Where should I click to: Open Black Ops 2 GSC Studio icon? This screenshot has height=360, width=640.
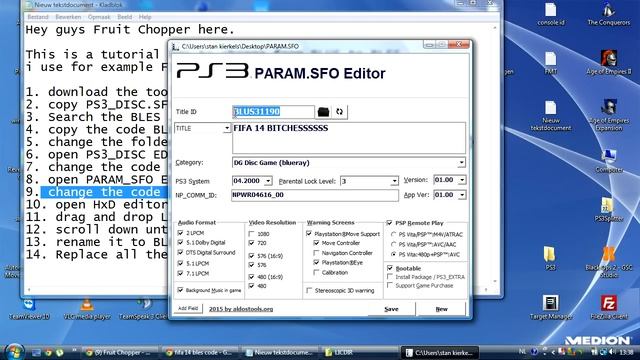(x=609, y=262)
